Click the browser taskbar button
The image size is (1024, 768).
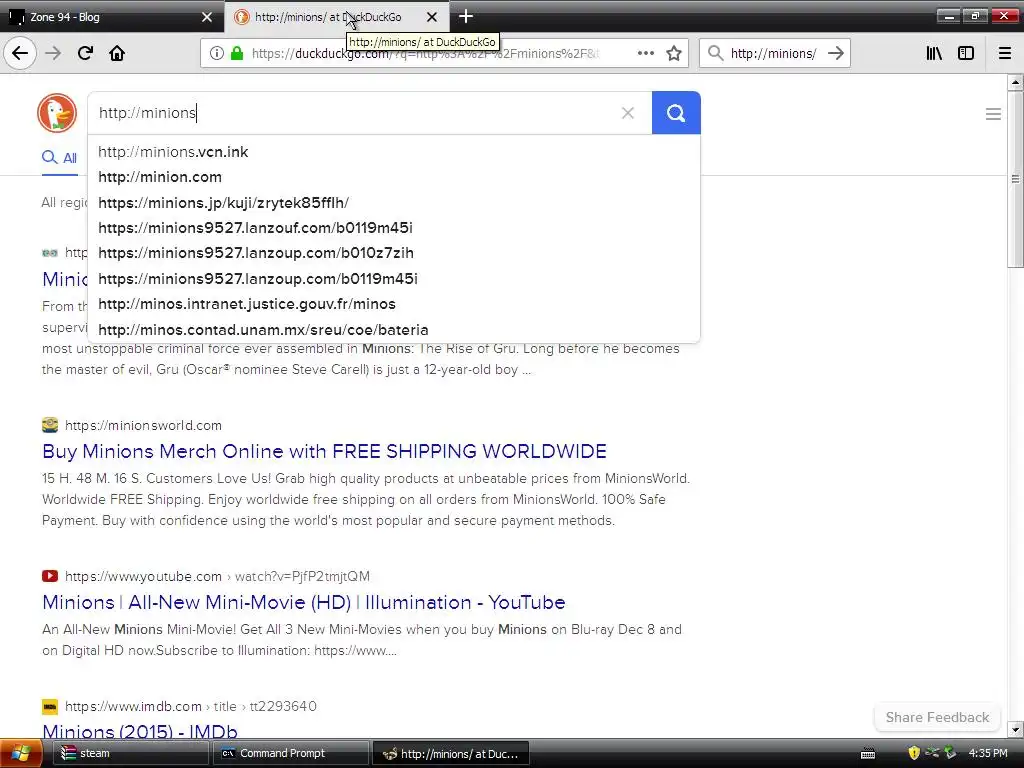click(x=451, y=754)
